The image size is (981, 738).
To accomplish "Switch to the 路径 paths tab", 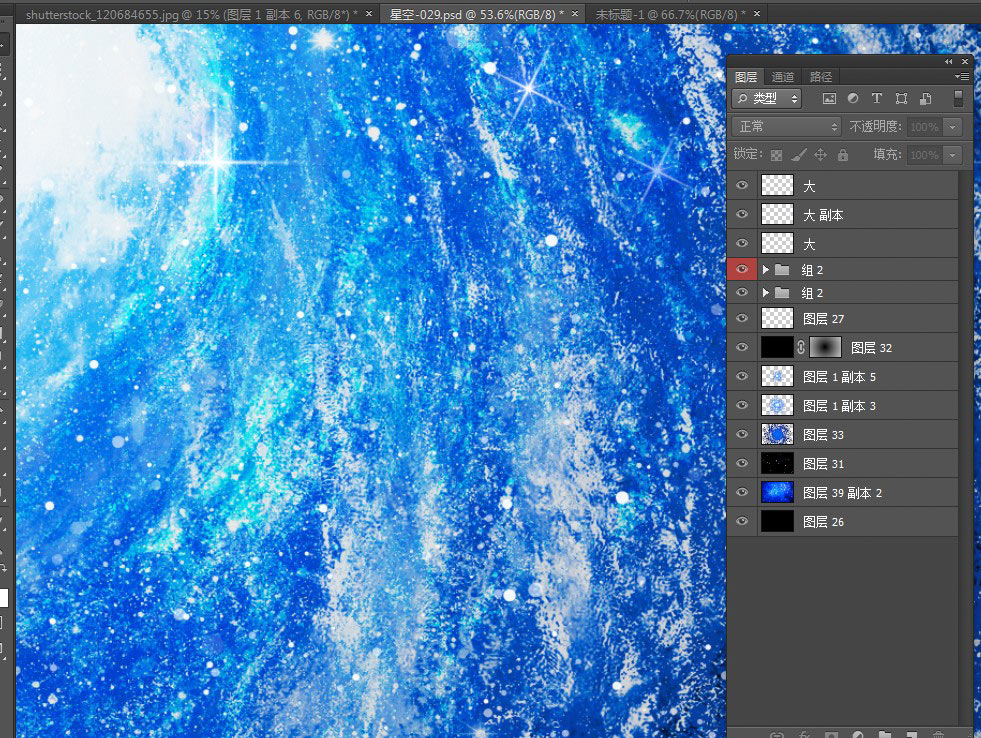I will [820, 76].
